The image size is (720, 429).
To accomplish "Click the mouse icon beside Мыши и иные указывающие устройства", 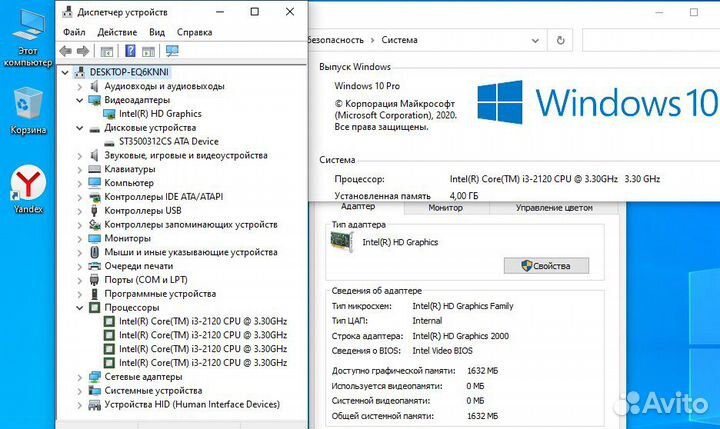I will click(94, 252).
